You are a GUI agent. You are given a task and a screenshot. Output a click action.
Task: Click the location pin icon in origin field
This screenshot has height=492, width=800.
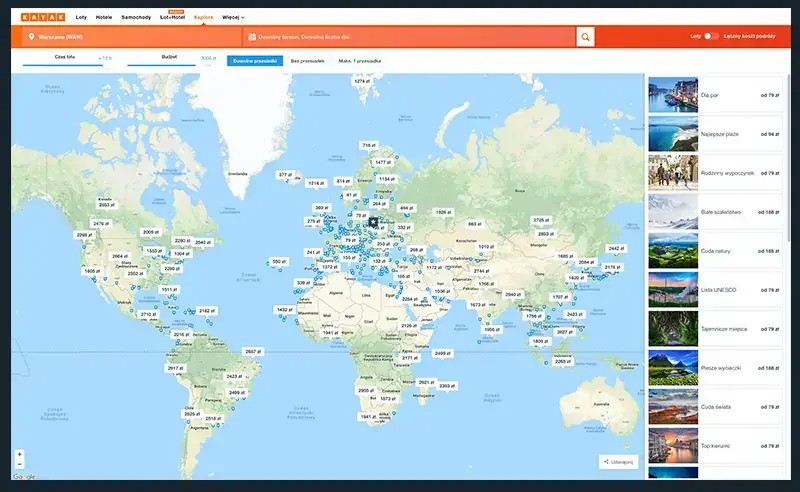tap(32, 36)
